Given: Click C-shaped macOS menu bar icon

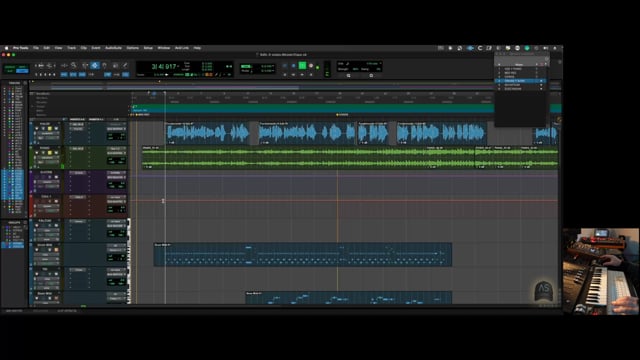Looking at the screenshot, I should (480, 48).
